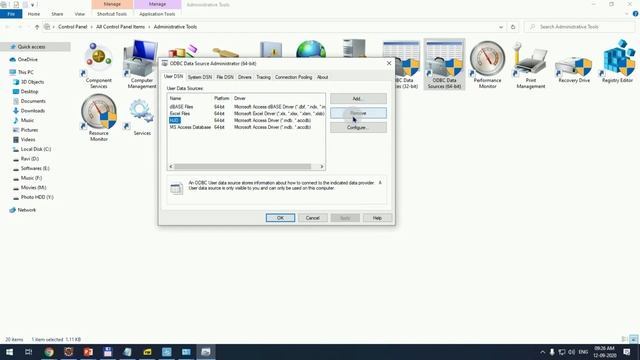Select ODBC Data Sources (64-bit) icon
Screen dimensions: 640x360
coord(444,64)
